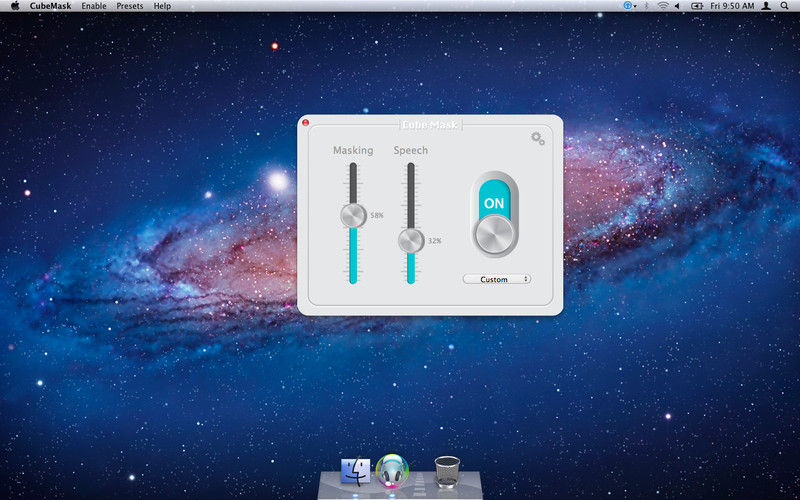800x500 pixels.
Task: Click the menu bar clock
Action: (733, 6)
